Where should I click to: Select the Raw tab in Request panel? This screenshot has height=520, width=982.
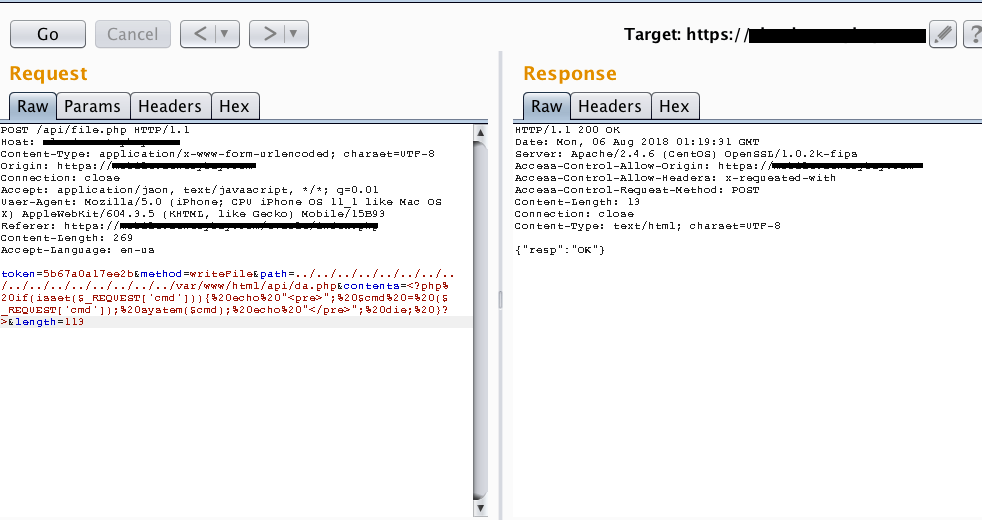point(32,106)
